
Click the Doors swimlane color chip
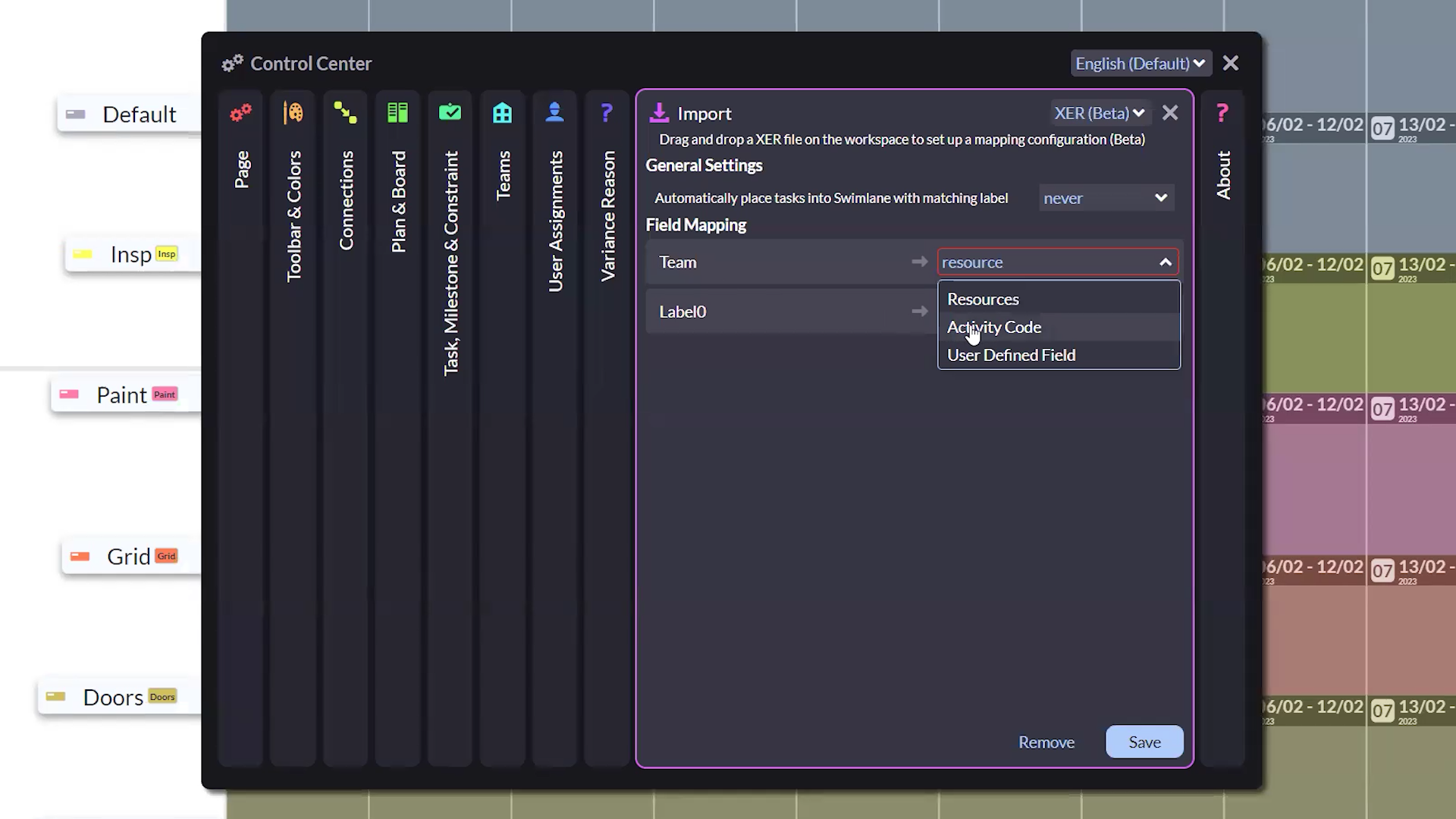click(x=55, y=697)
